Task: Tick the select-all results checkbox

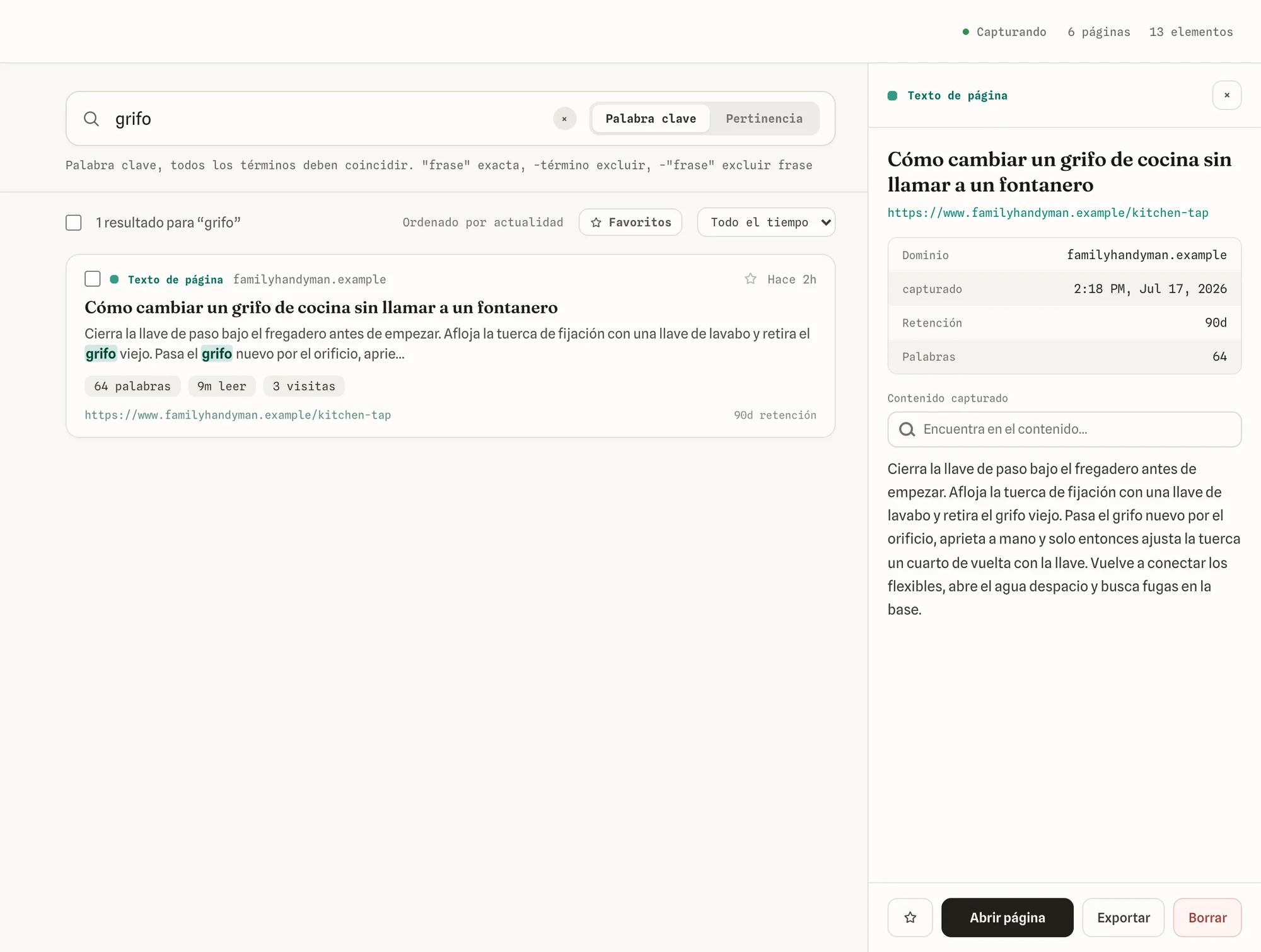Action: [74, 223]
